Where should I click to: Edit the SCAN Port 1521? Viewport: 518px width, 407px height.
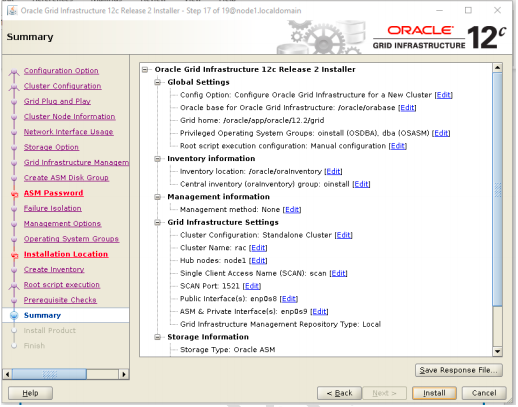point(252,286)
